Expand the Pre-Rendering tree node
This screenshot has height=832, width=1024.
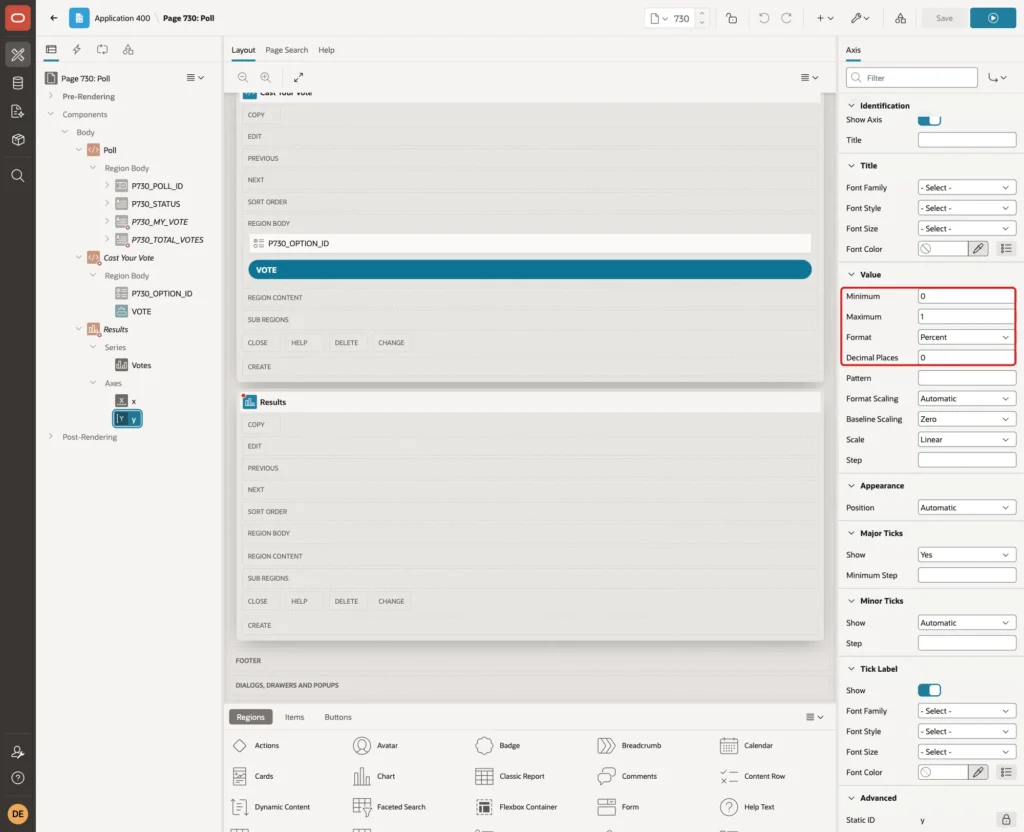click(51, 96)
